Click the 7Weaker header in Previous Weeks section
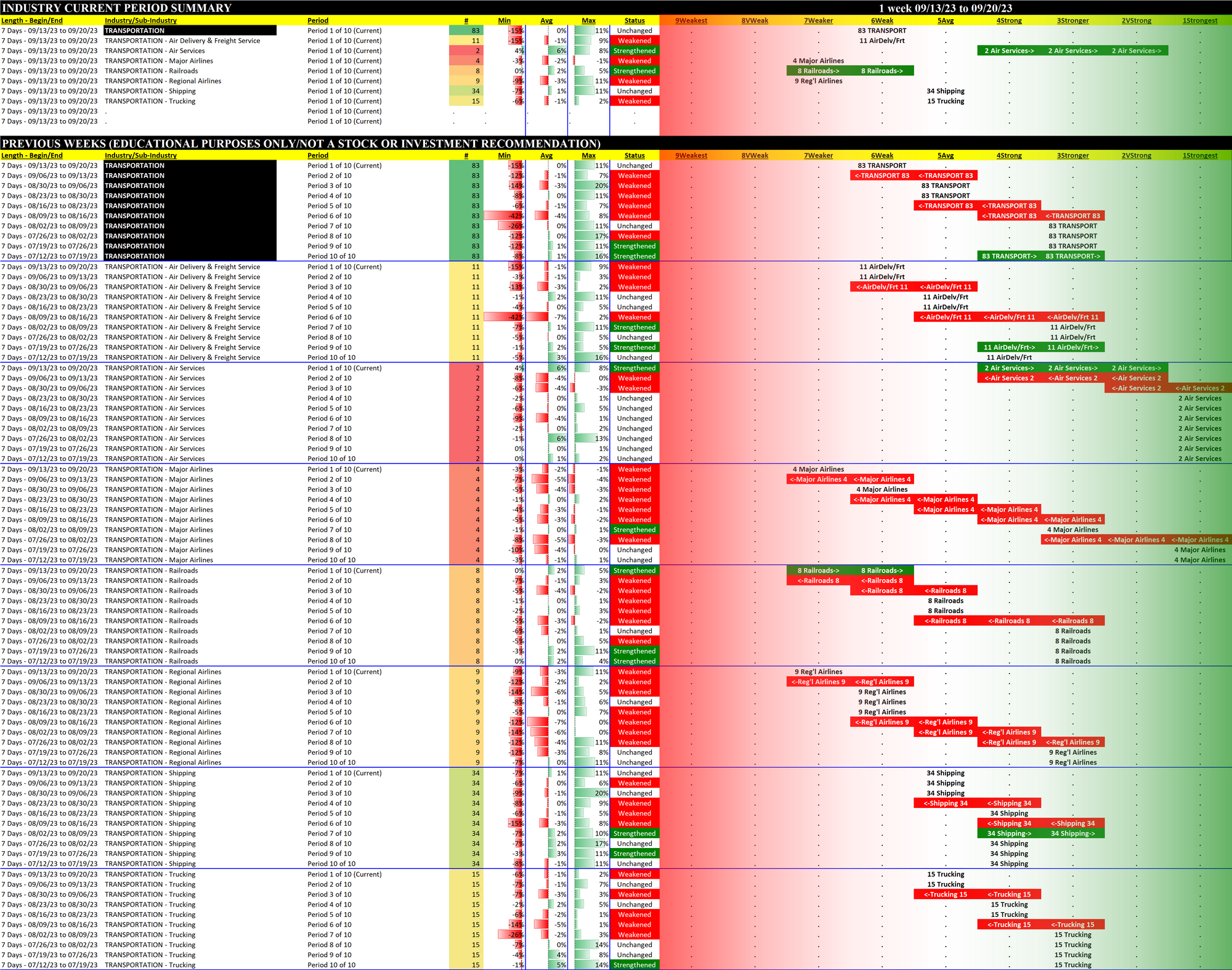This screenshot has height=970, width=1232. pos(818,155)
